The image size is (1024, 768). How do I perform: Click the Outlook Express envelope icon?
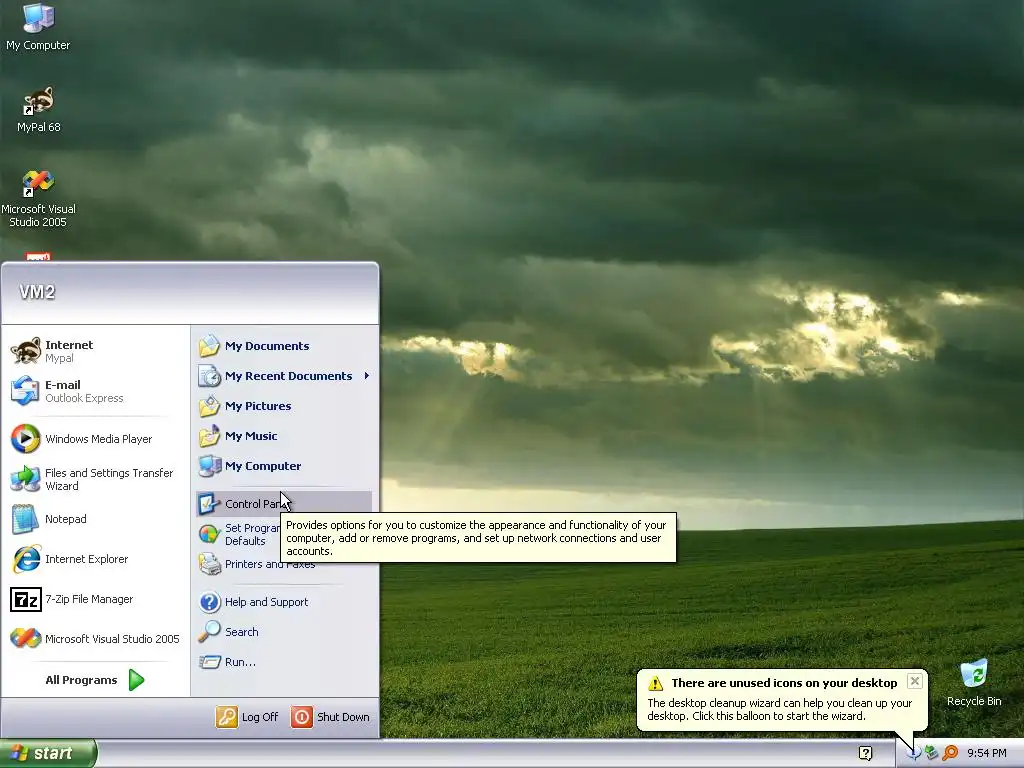click(x=25, y=391)
